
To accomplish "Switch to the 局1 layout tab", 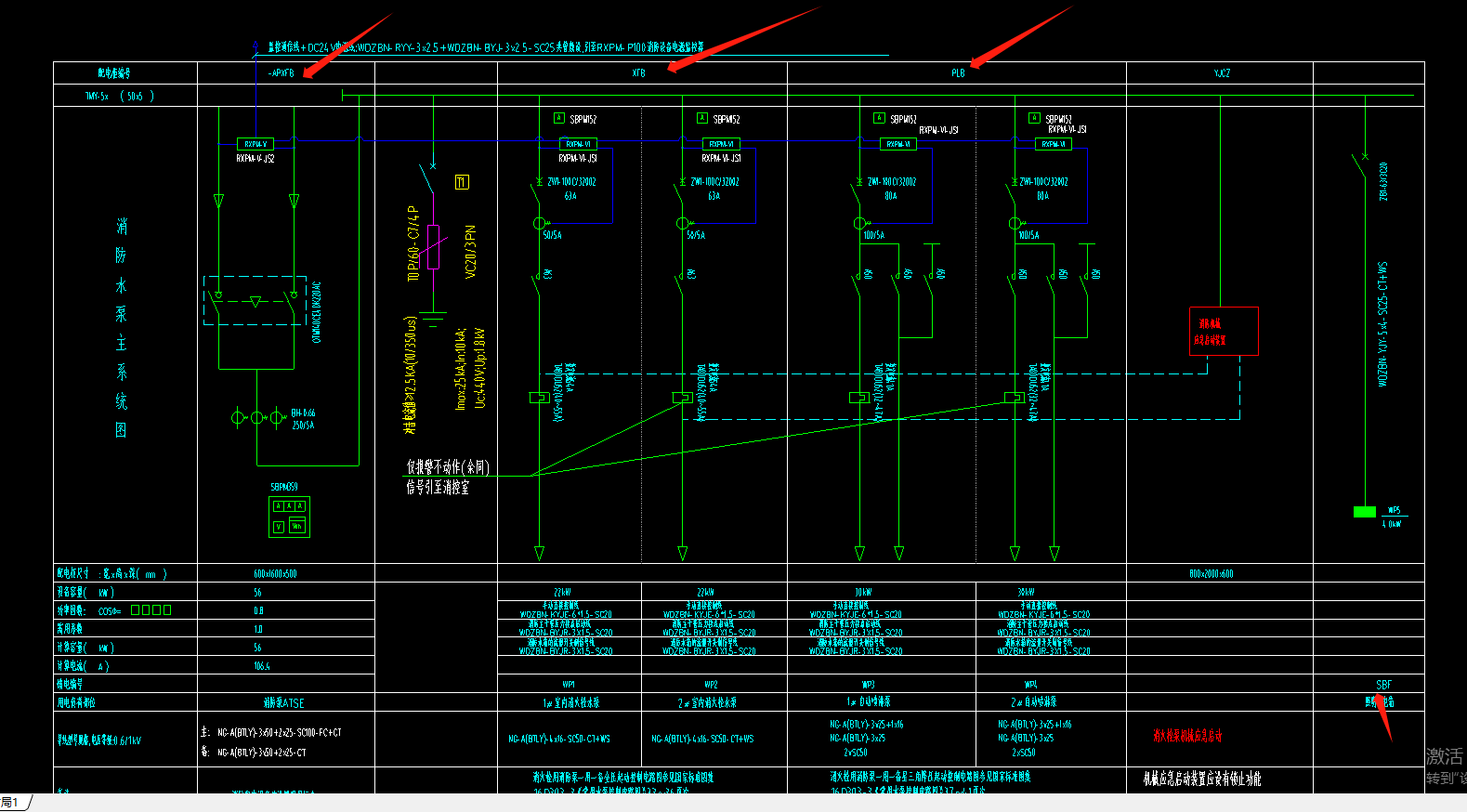I will tap(11, 803).
